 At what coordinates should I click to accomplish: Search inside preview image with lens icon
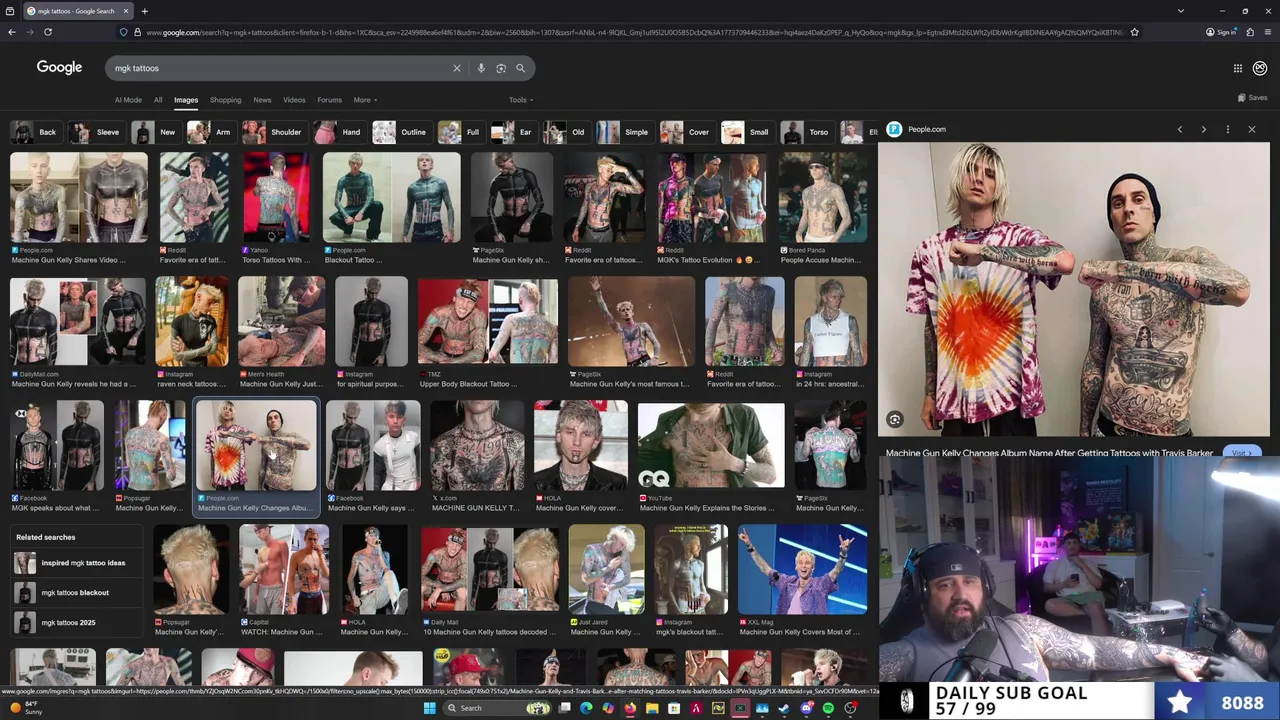895,420
